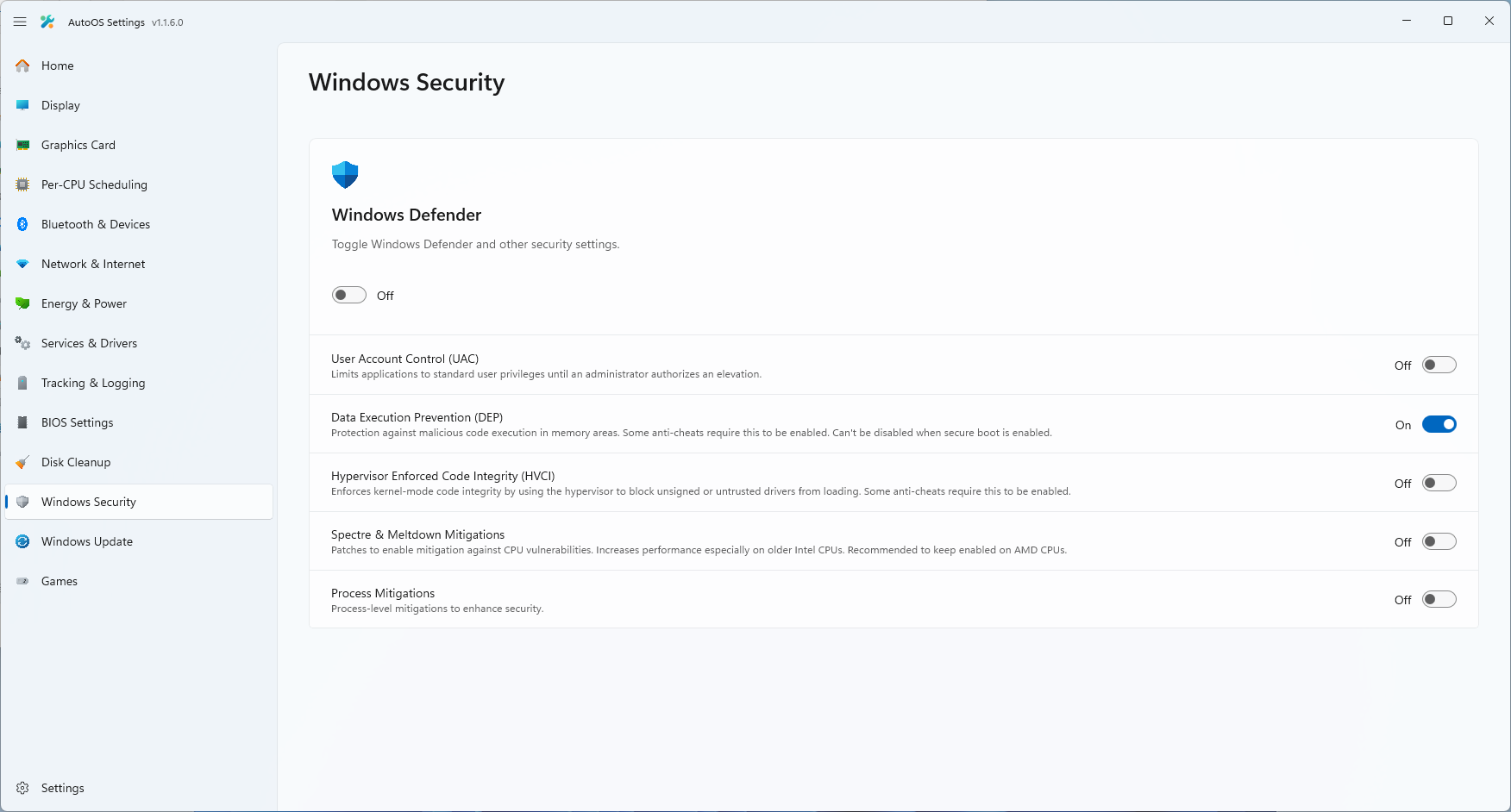Open Disk Cleanup page
Viewport: 1511px width, 812px height.
pos(139,462)
